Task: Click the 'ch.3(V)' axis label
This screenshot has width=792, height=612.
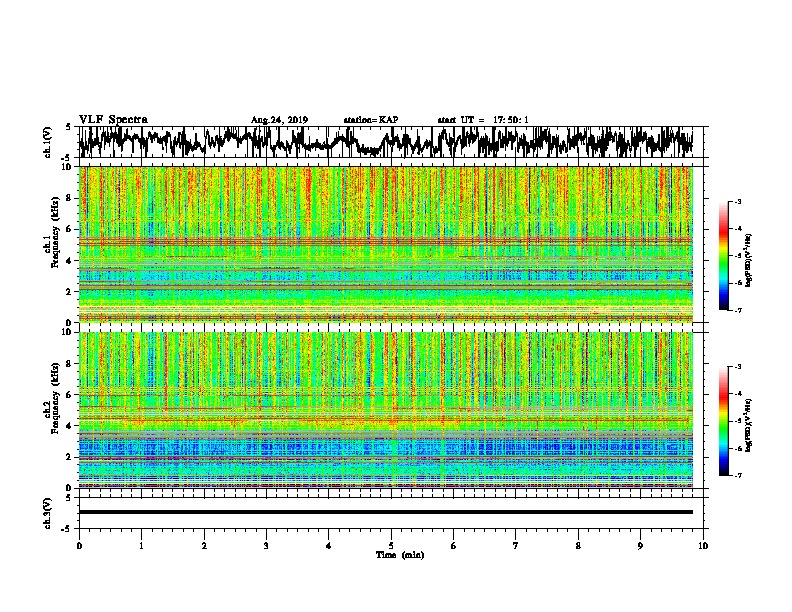Action: [47, 513]
